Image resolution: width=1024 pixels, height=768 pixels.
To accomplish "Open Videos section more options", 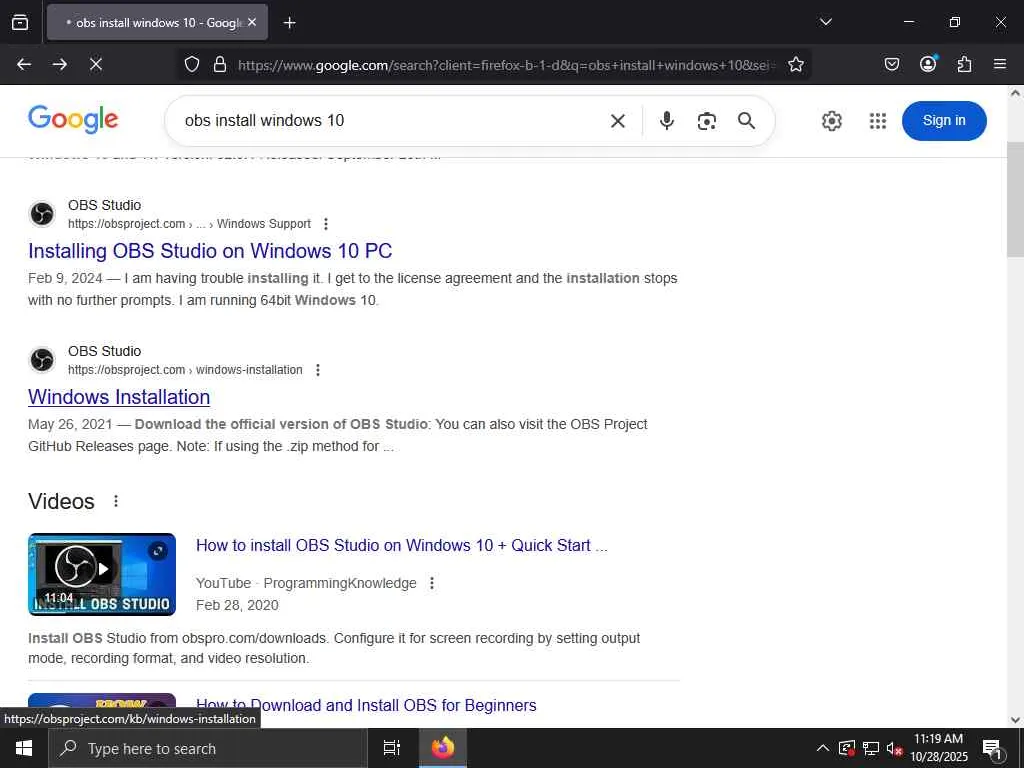I will tap(116, 501).
